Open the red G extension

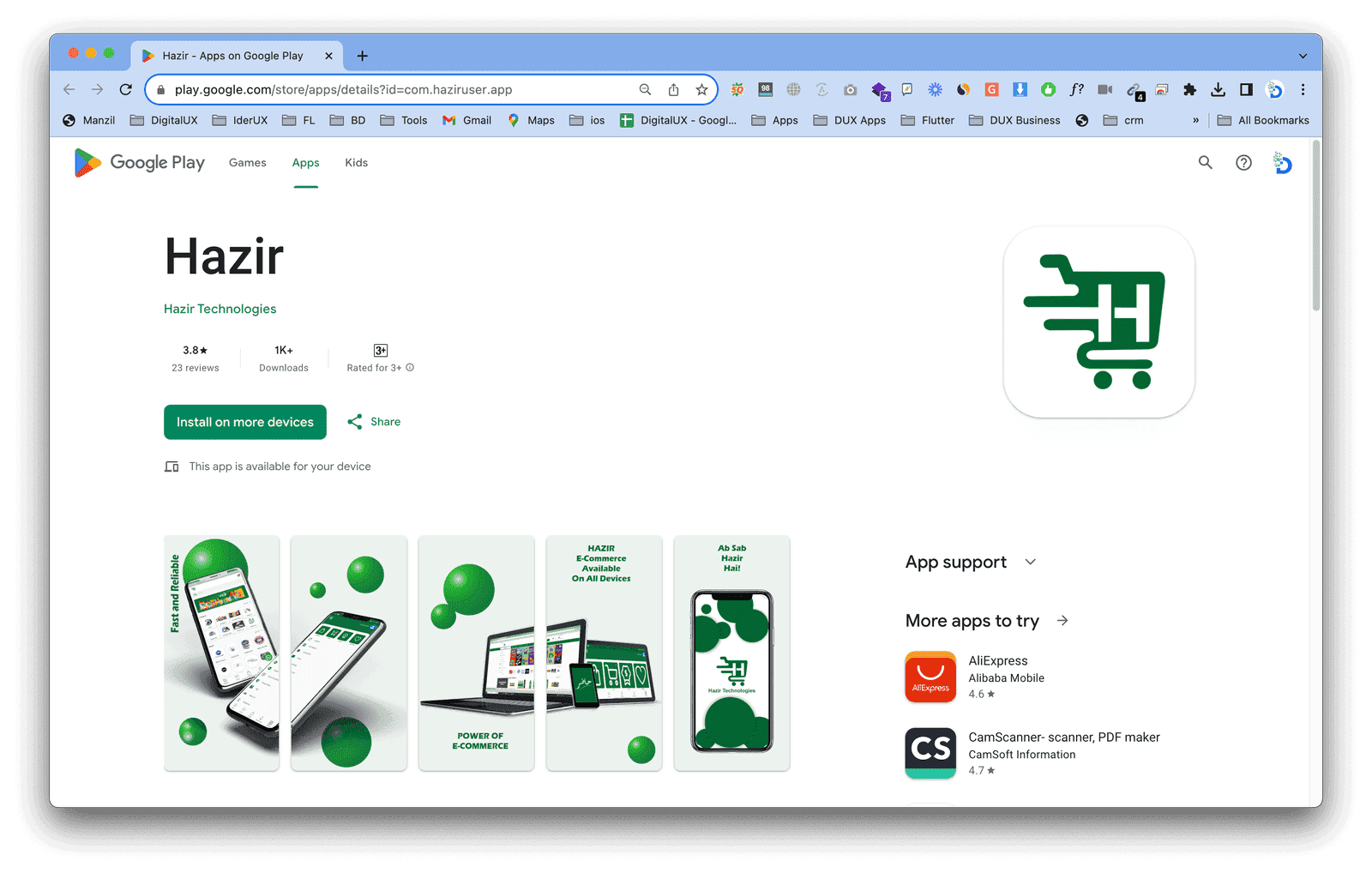[991, 89]
